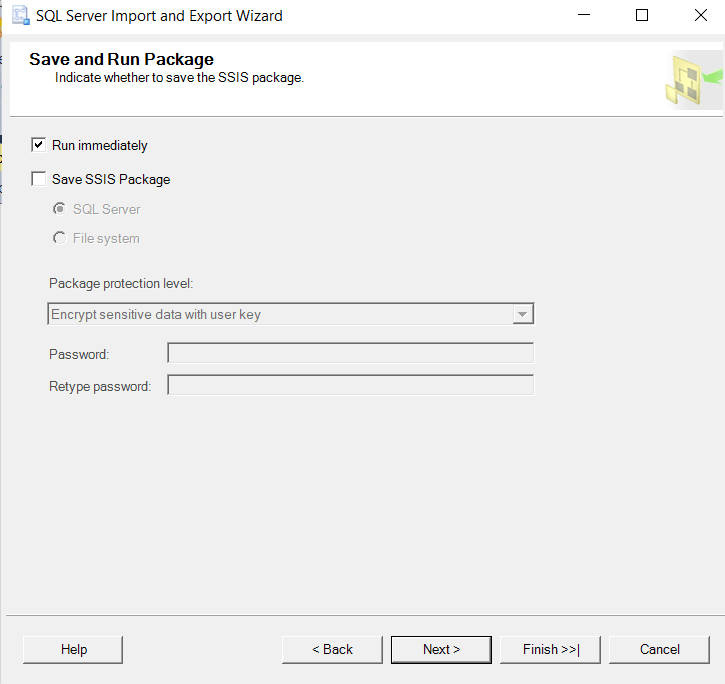Cancel the wizard
The height and width of the screenshot is (684, 725).
pos(659,650)
